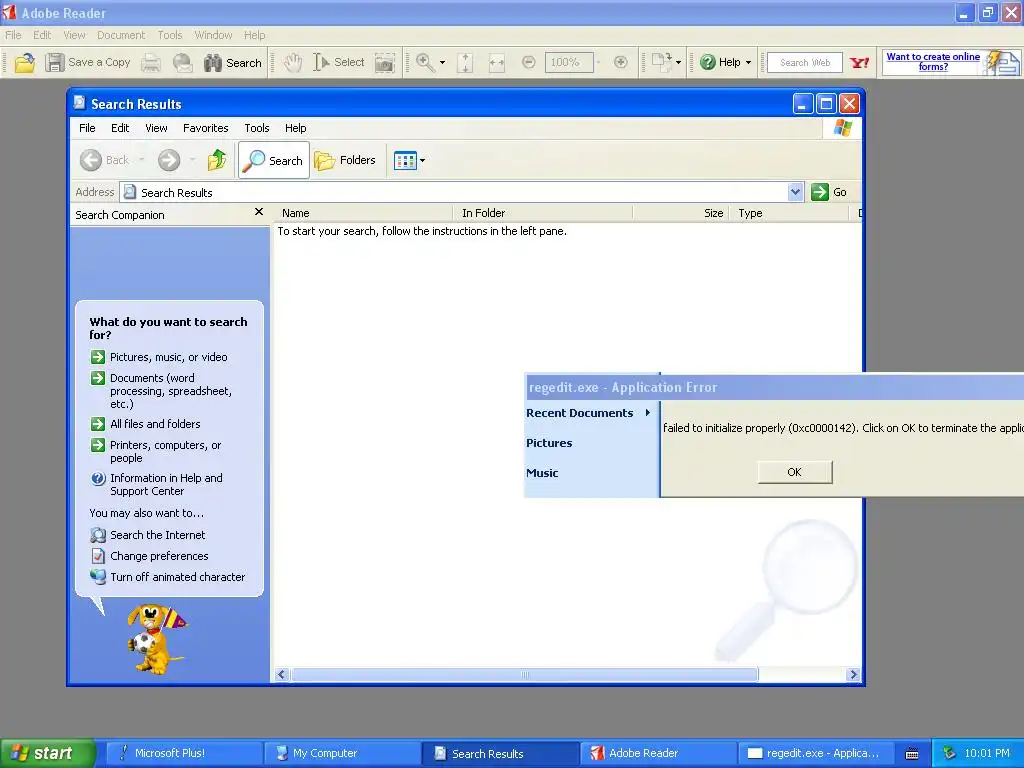Toggle the Folders pane button

click(x=345, y=160)
